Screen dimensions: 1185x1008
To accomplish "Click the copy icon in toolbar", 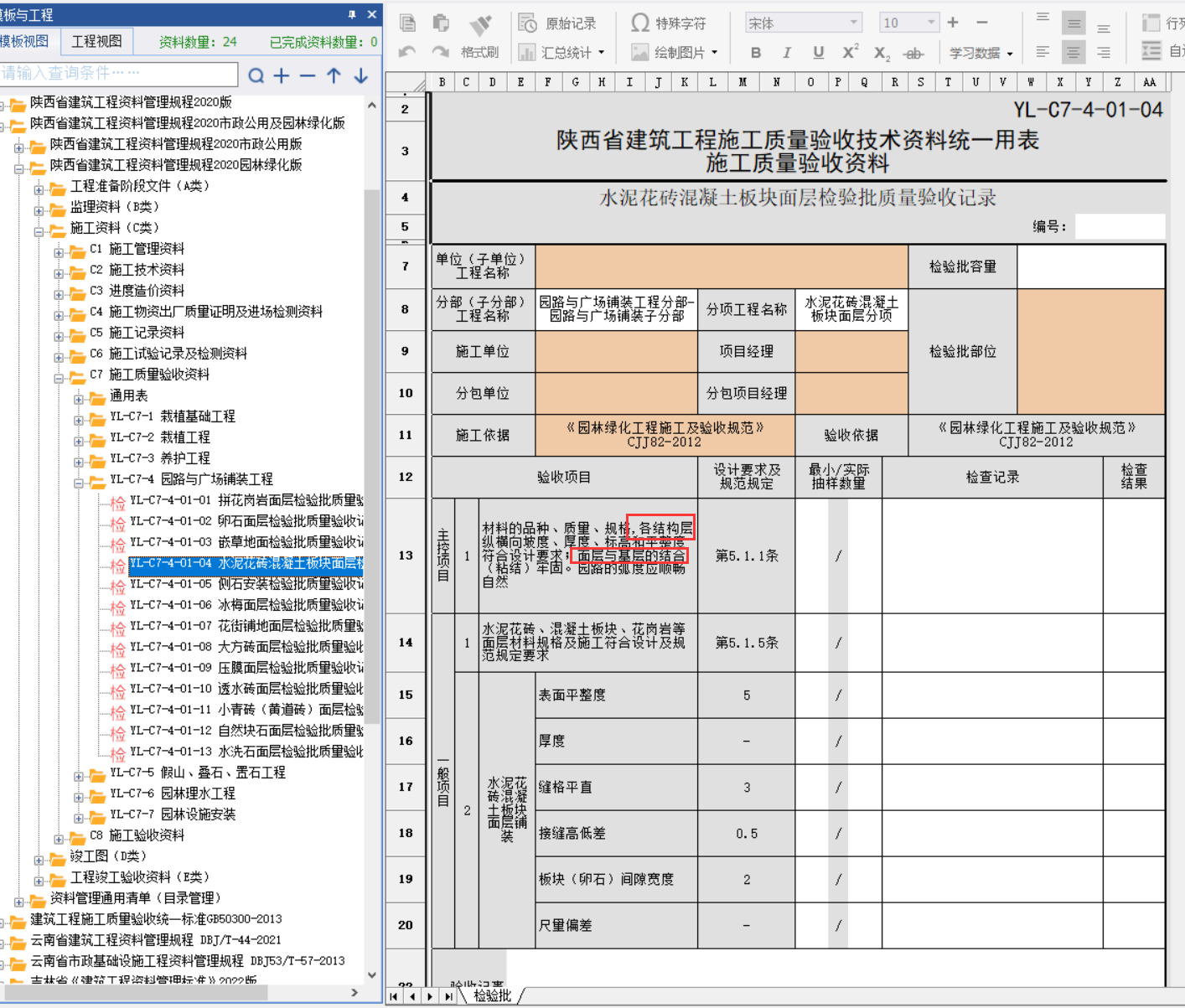I will point(407,23).
